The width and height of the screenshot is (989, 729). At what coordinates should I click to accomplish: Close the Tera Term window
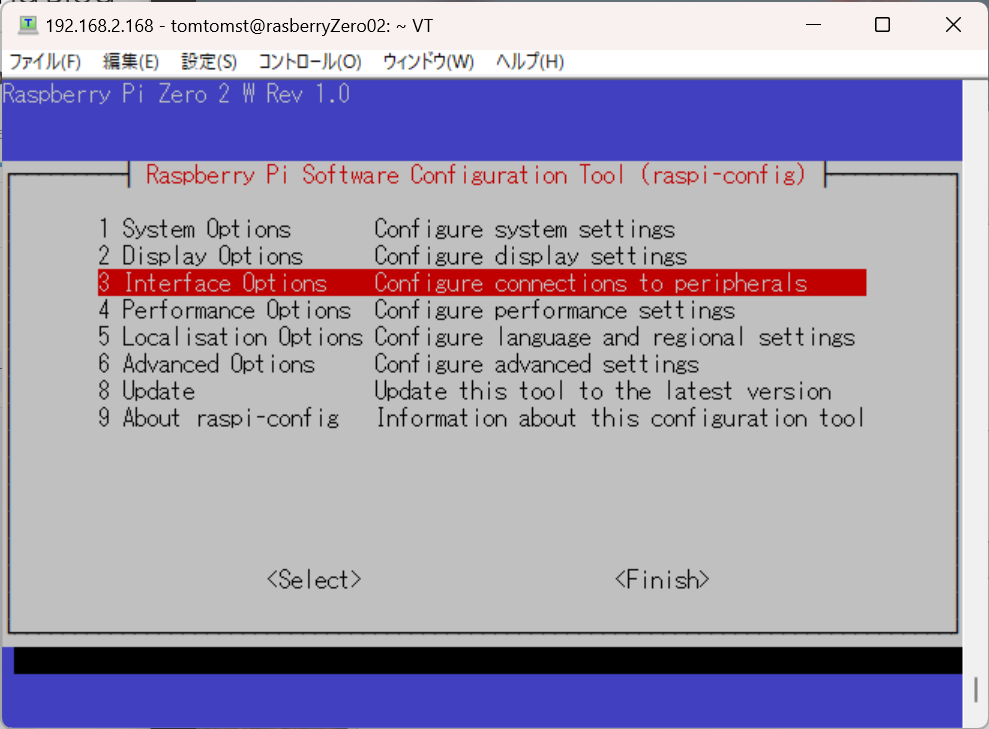[x=953, y=25]
